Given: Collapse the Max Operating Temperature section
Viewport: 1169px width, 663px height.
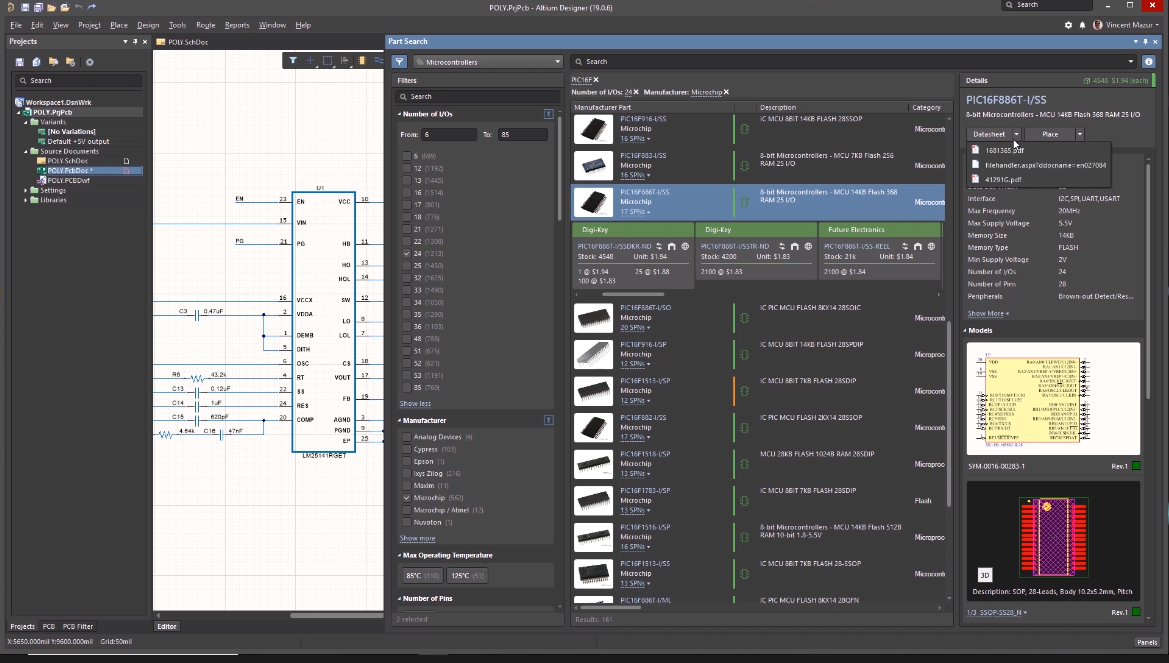Looking at the screenshot, I should click(x=400, y=556).
